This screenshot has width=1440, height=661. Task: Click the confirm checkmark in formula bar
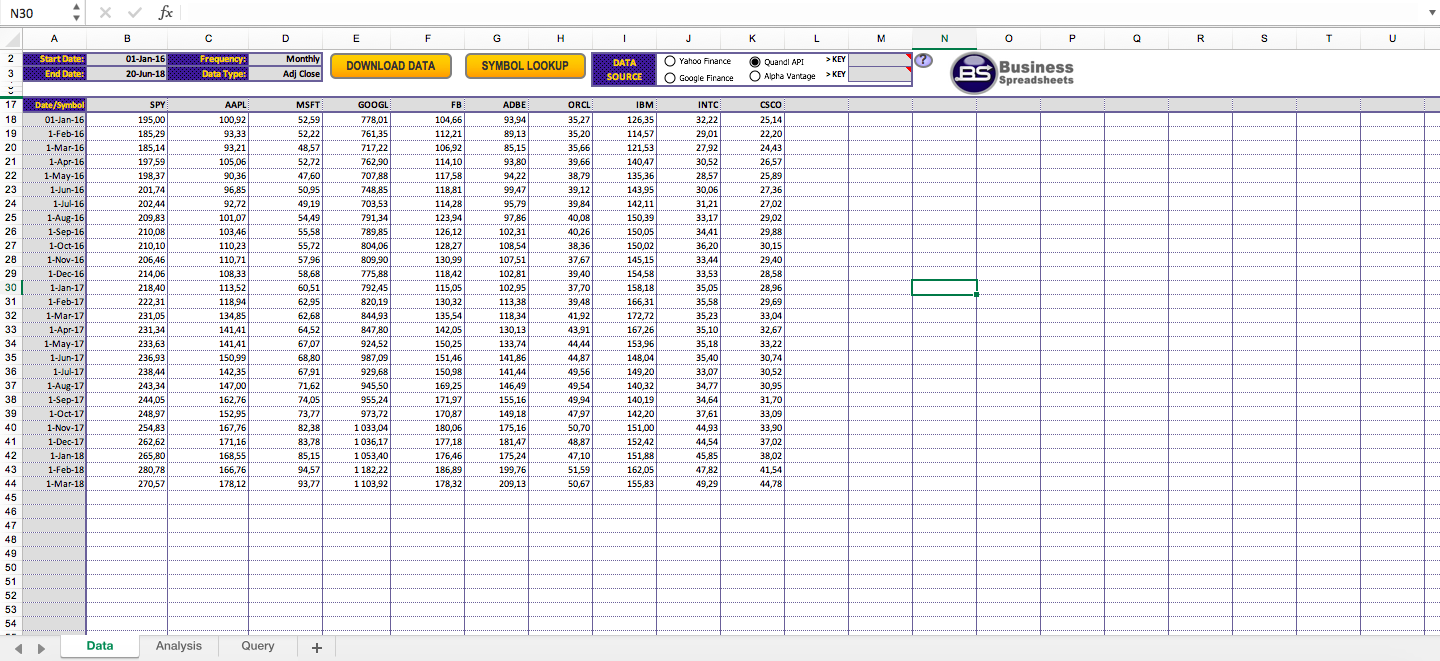(135, 13)
